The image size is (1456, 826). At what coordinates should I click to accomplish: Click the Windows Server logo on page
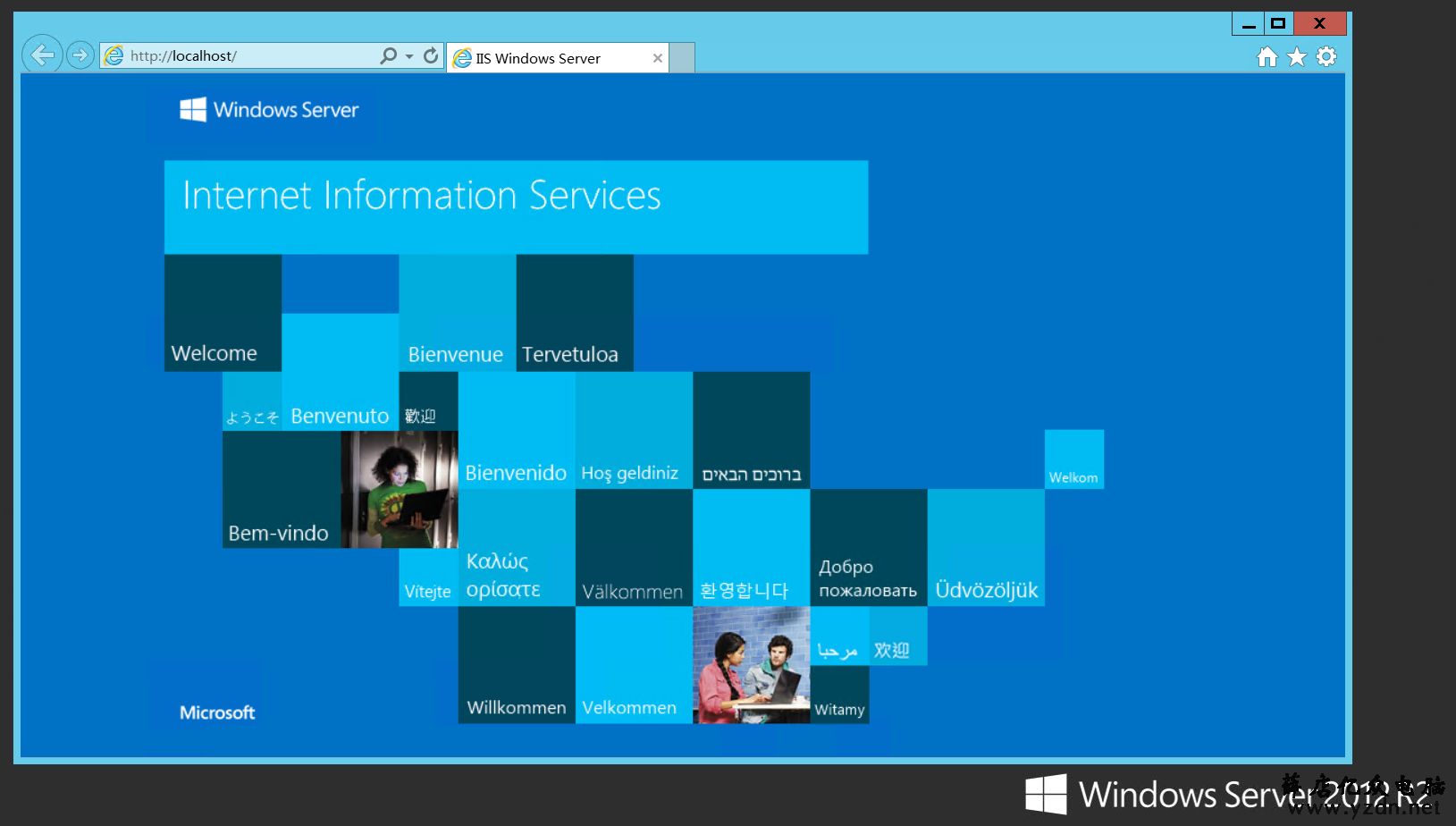point(269,110)
